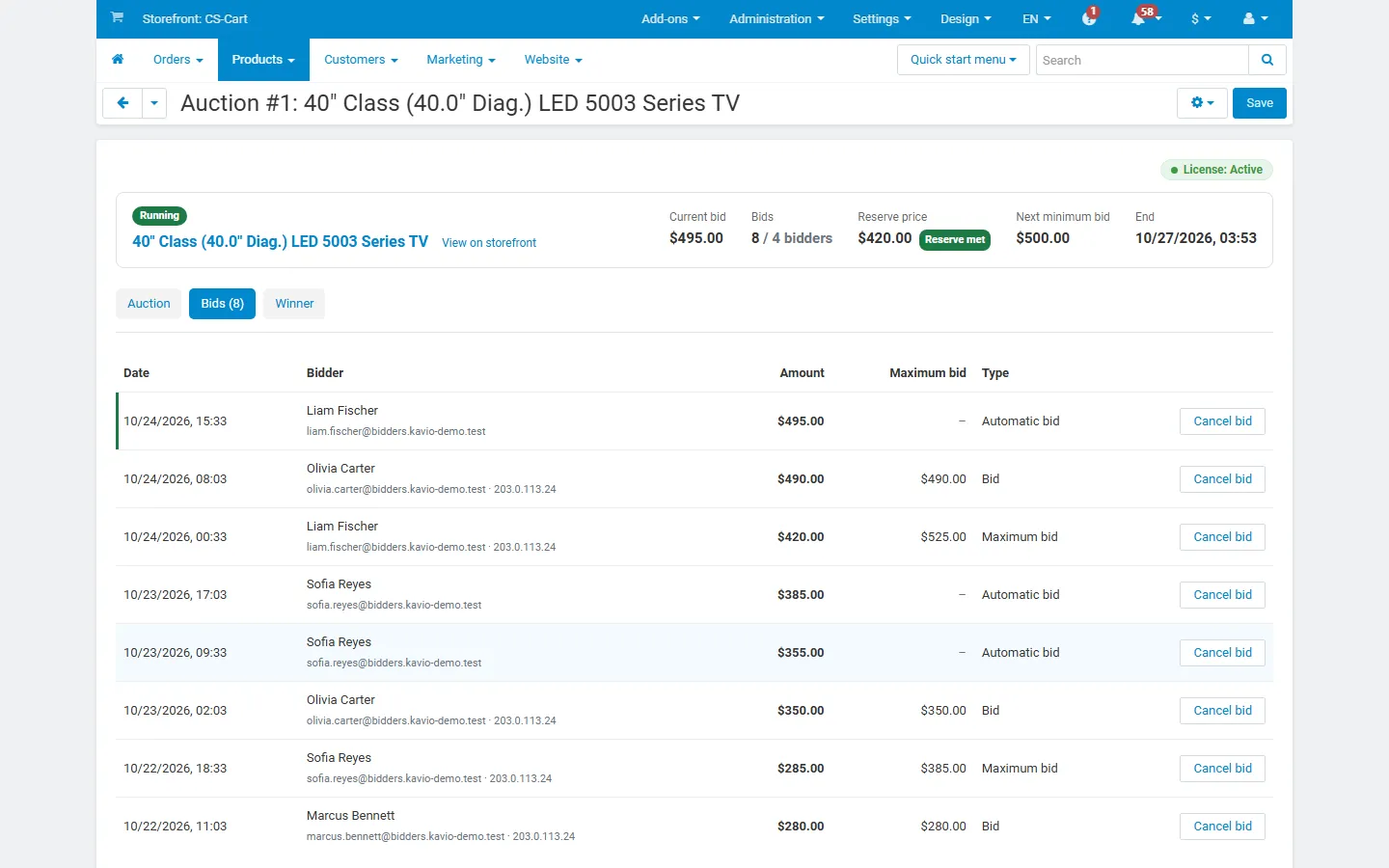The image size is (1389, 868).
Task: Click the search magnifier button
Action: pyautogui.click(x=1267, y=60)
